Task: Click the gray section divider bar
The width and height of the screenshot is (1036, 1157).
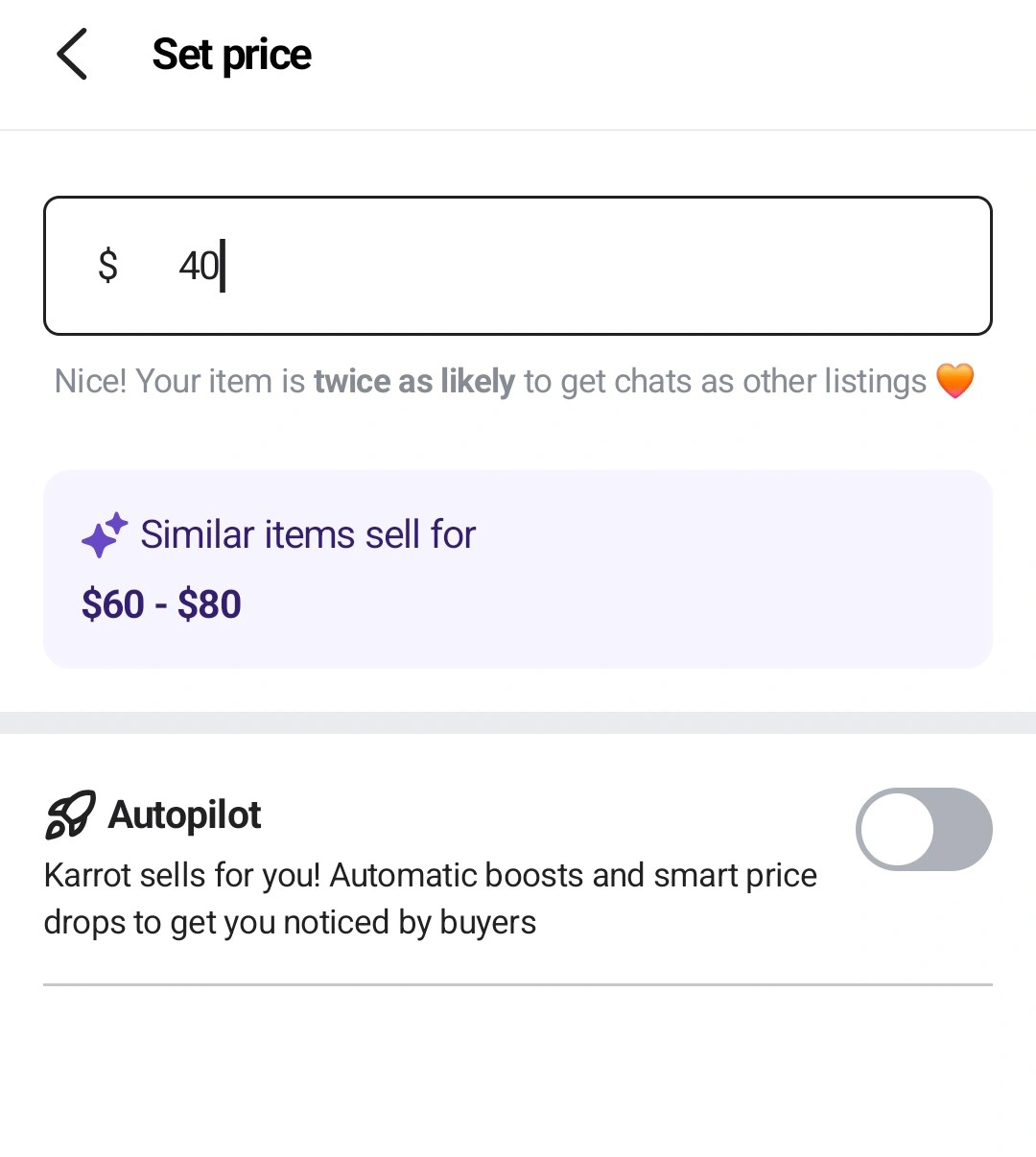Action: click(518, 722)
